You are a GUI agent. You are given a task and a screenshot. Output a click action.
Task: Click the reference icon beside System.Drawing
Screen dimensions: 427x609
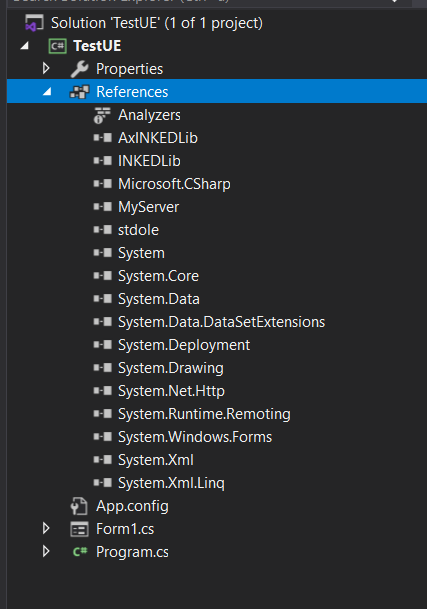tap(103, 368)
